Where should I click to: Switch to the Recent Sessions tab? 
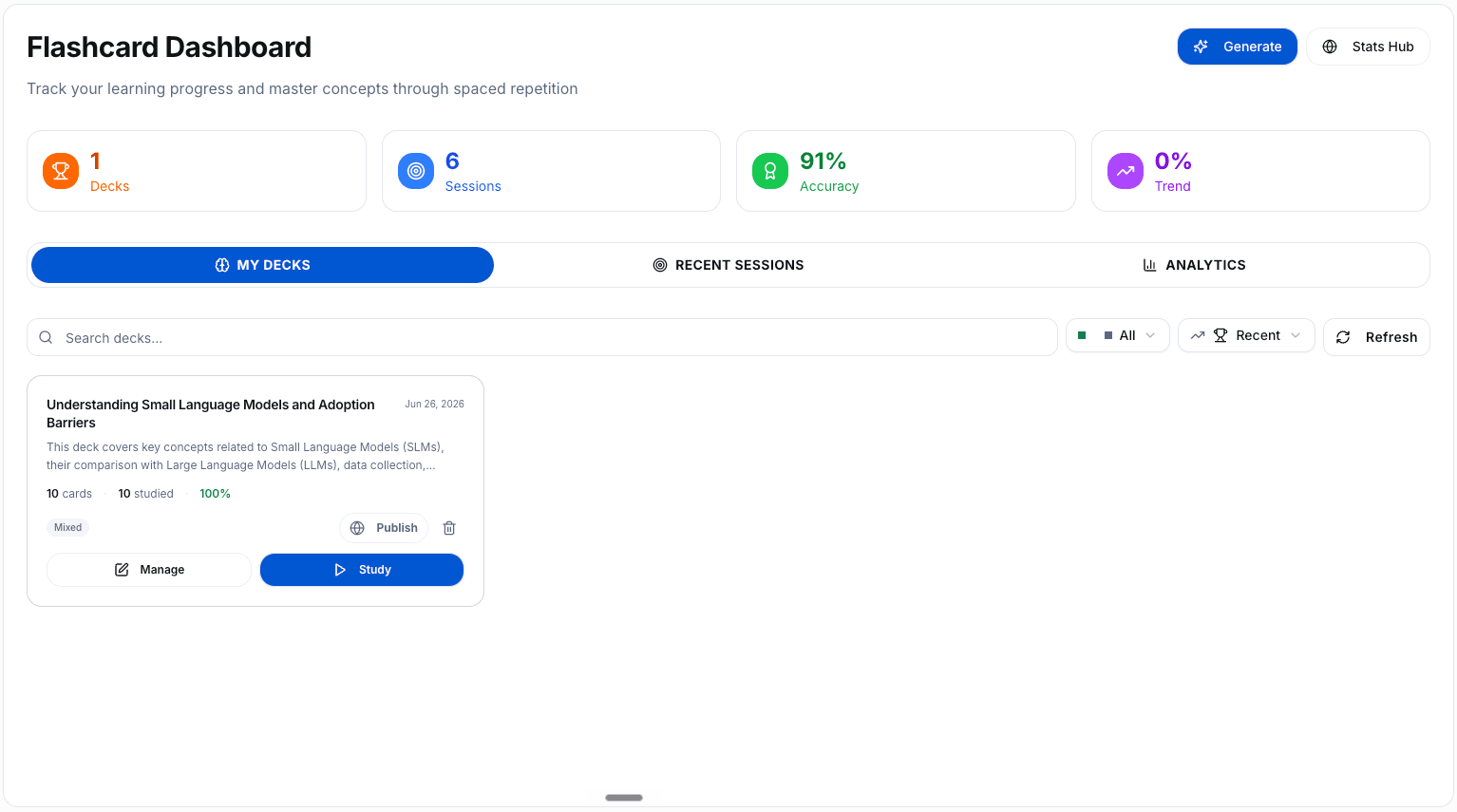click(x=728, y=265)
